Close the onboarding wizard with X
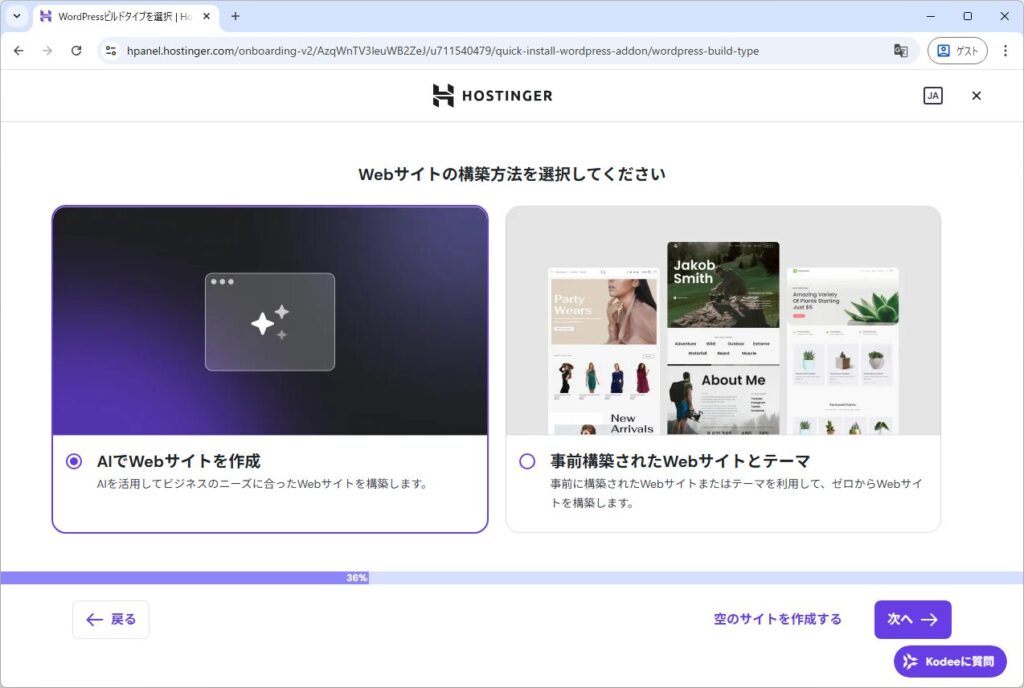 pos(976,96)
